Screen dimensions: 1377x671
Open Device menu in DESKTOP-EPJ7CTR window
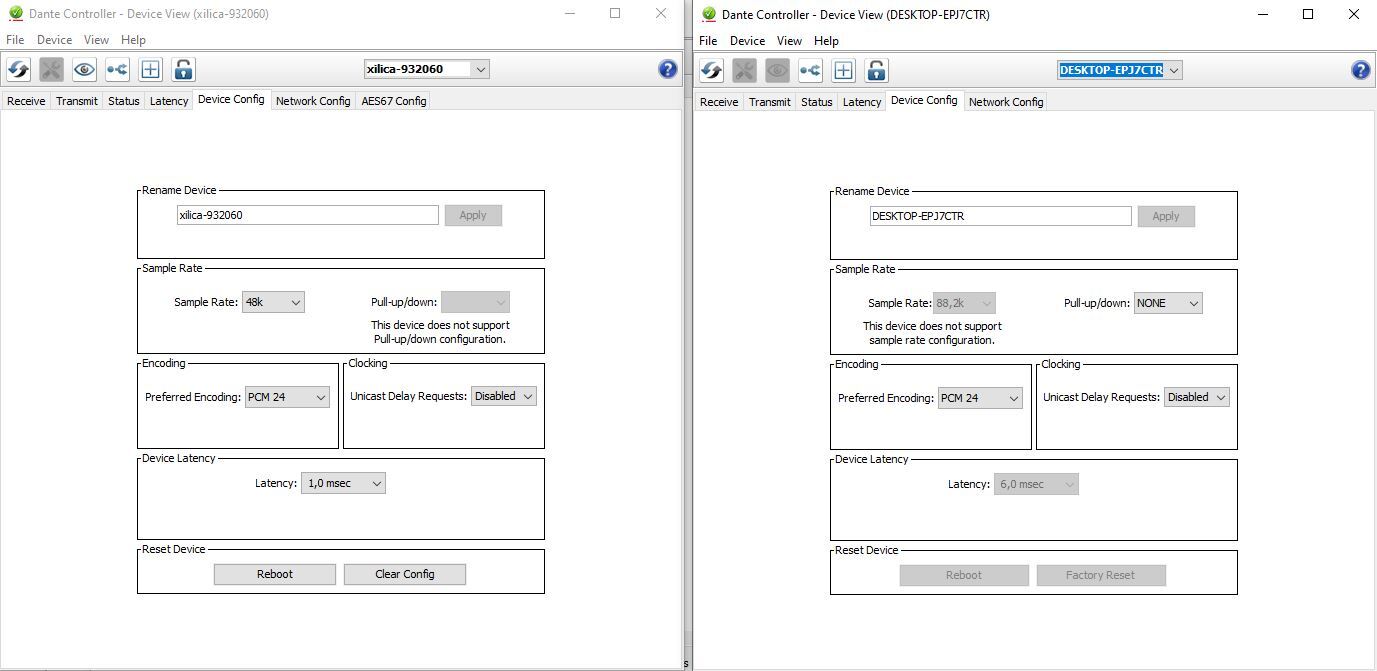click(747, 41)
